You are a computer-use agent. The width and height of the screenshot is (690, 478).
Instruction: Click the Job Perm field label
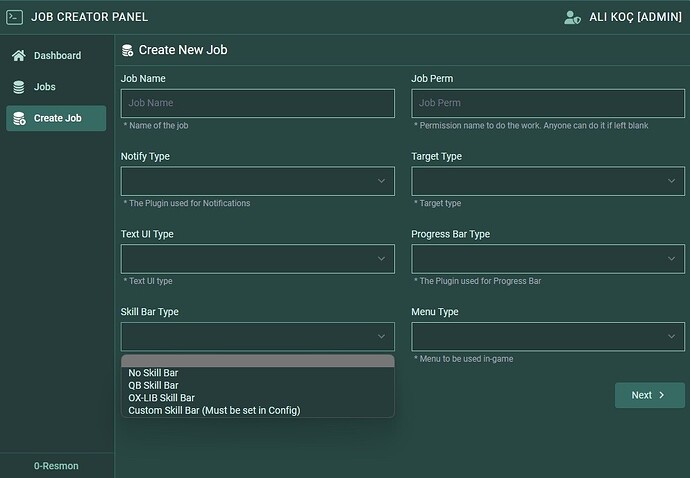point(432,79)
